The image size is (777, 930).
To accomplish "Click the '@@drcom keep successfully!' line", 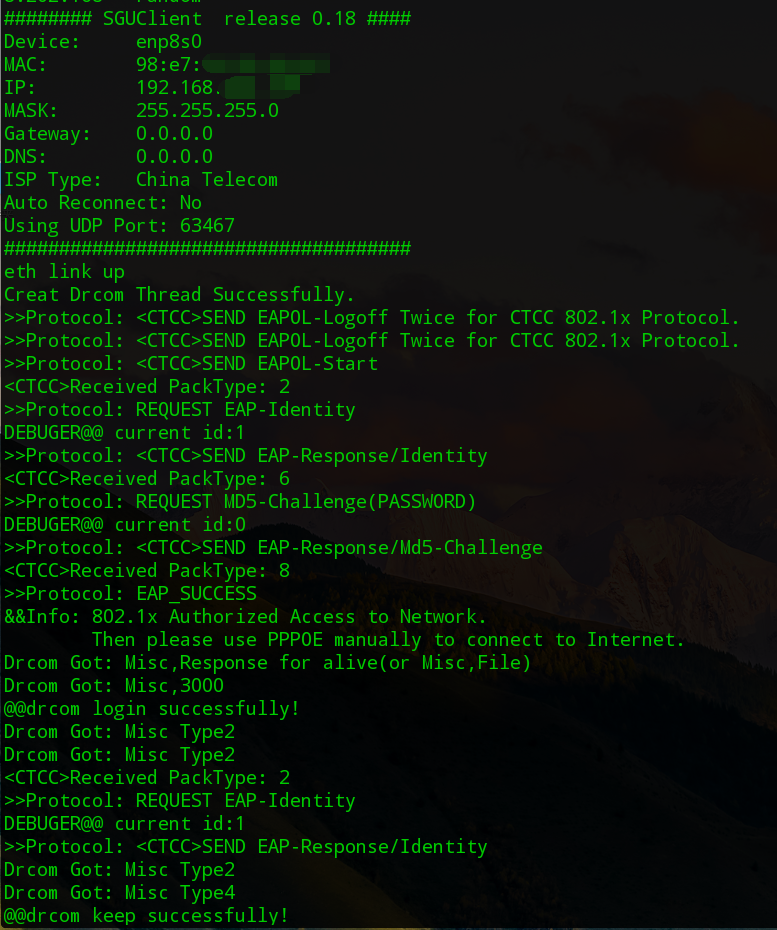I will pos(146,916).
